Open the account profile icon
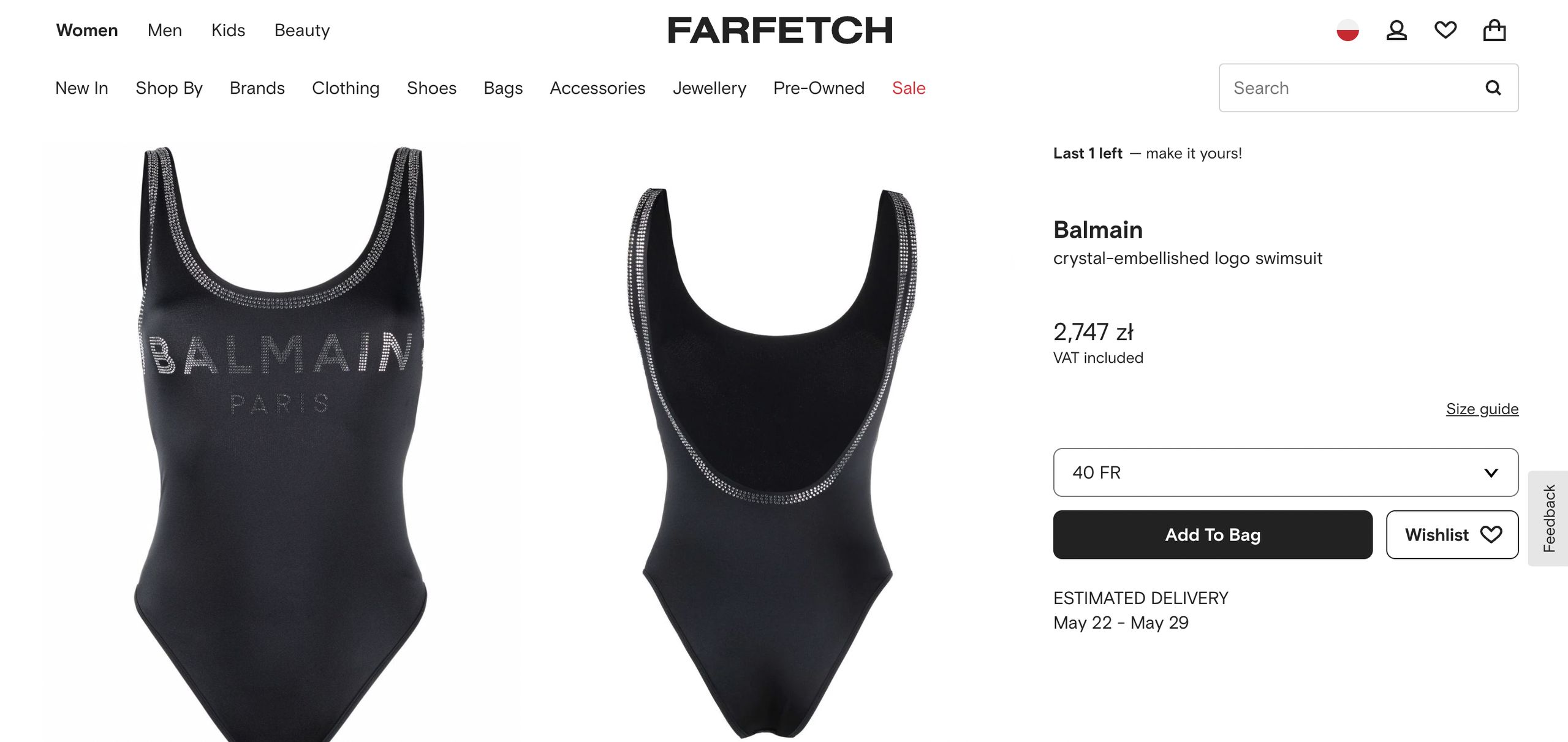This screenshot has height=742, width=1568. [1396, 30]
